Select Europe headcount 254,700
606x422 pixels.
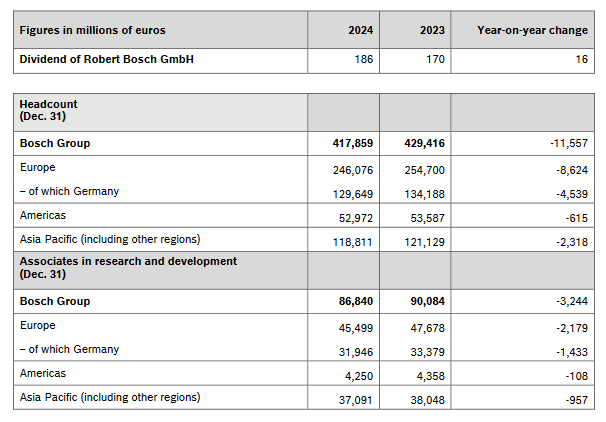point(425,170)
